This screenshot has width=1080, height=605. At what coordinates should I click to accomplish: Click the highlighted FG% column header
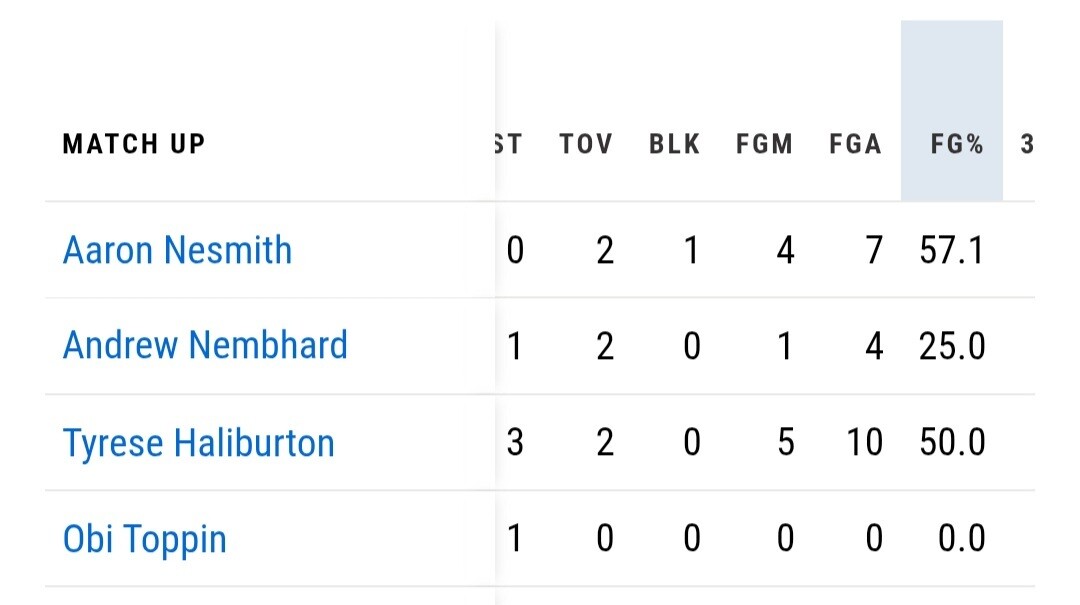coord(952,111)
